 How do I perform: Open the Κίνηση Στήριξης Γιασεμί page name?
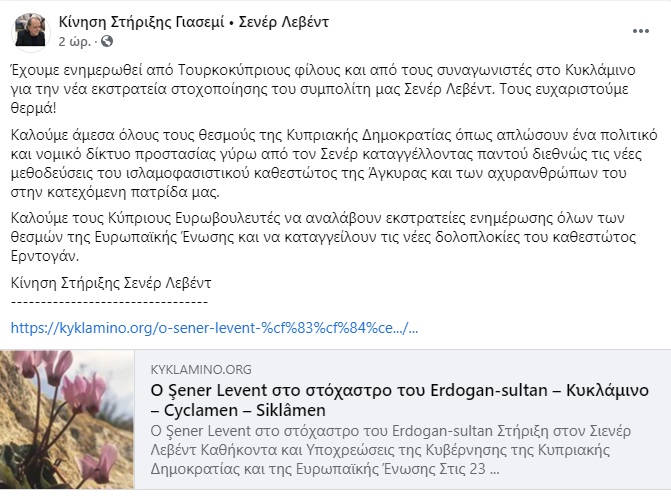coord(142,22)
